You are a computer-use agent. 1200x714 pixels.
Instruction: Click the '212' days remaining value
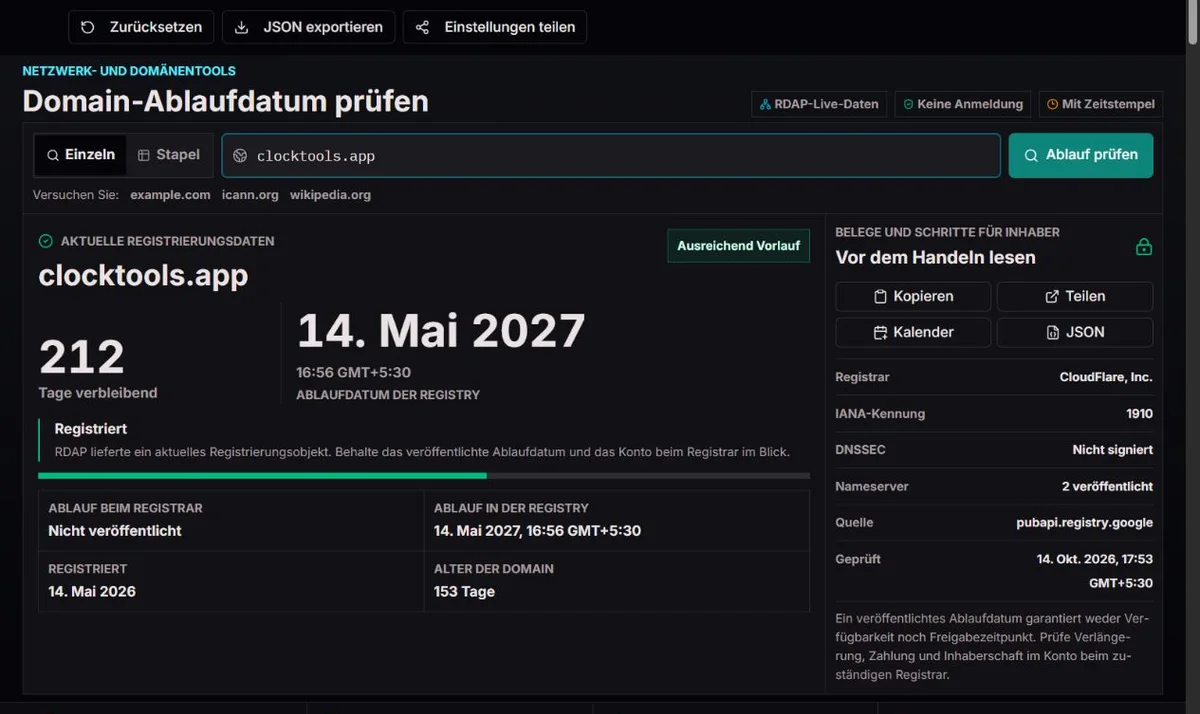click(x=82, y=357)
